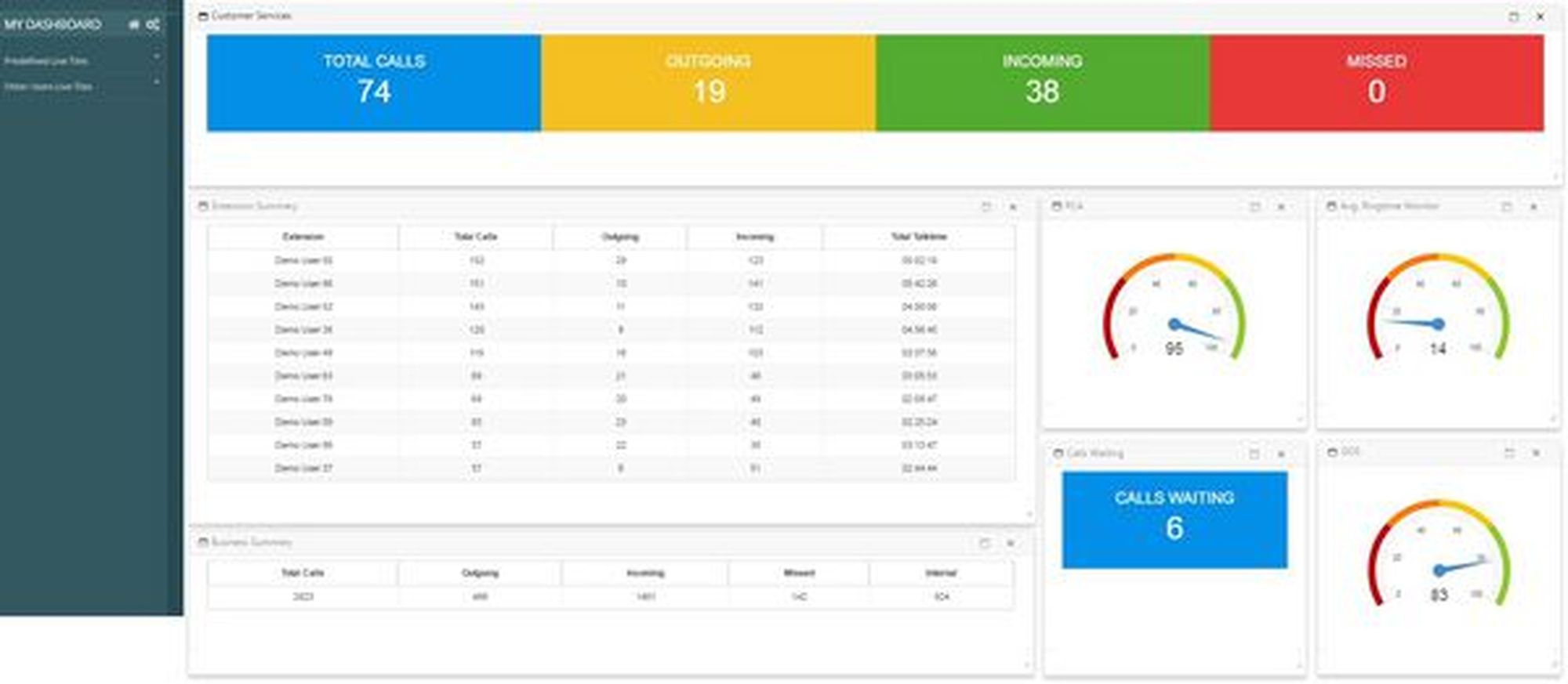
Task: Close the Extension Summary panel
Action: (1013, 207)
